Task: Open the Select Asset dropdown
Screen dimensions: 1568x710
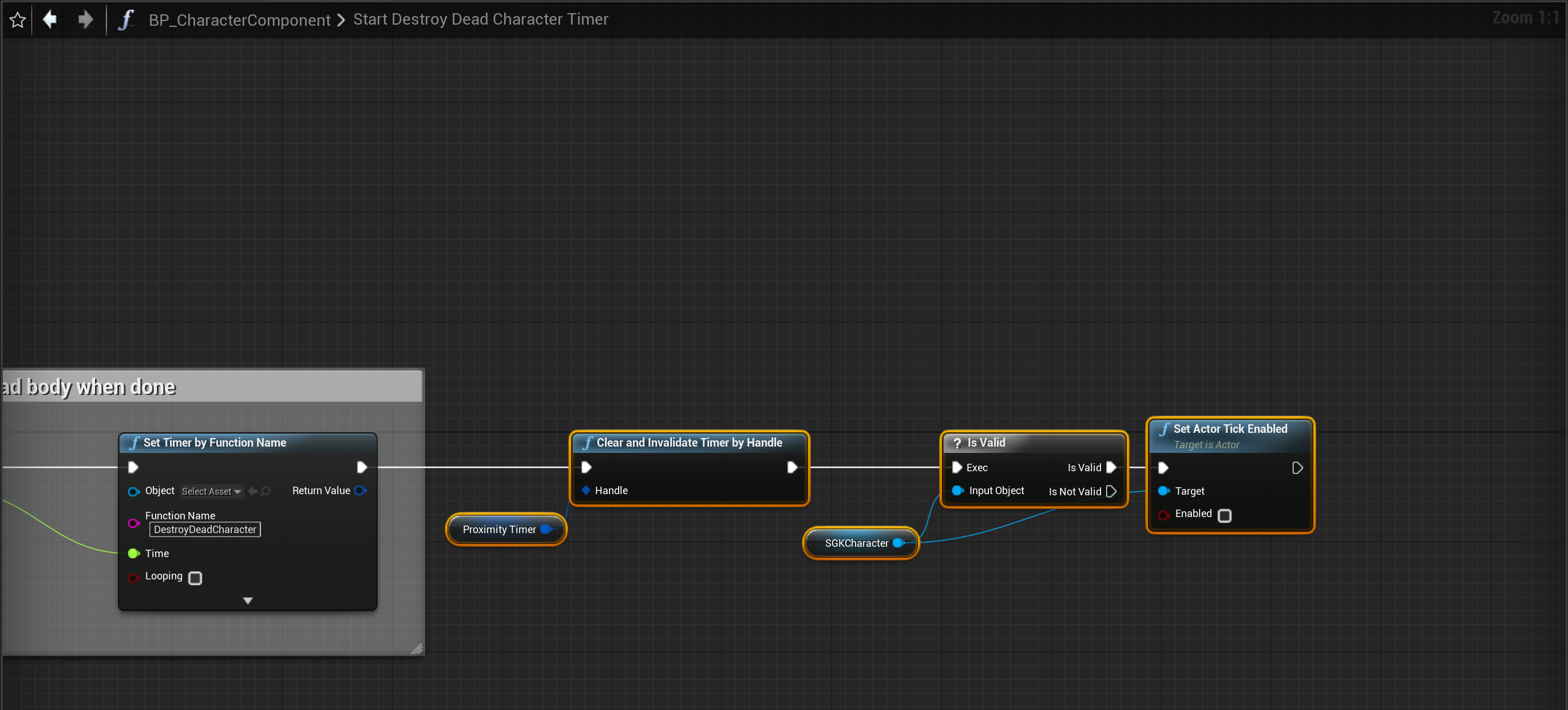Action: [x=211, y=491]
